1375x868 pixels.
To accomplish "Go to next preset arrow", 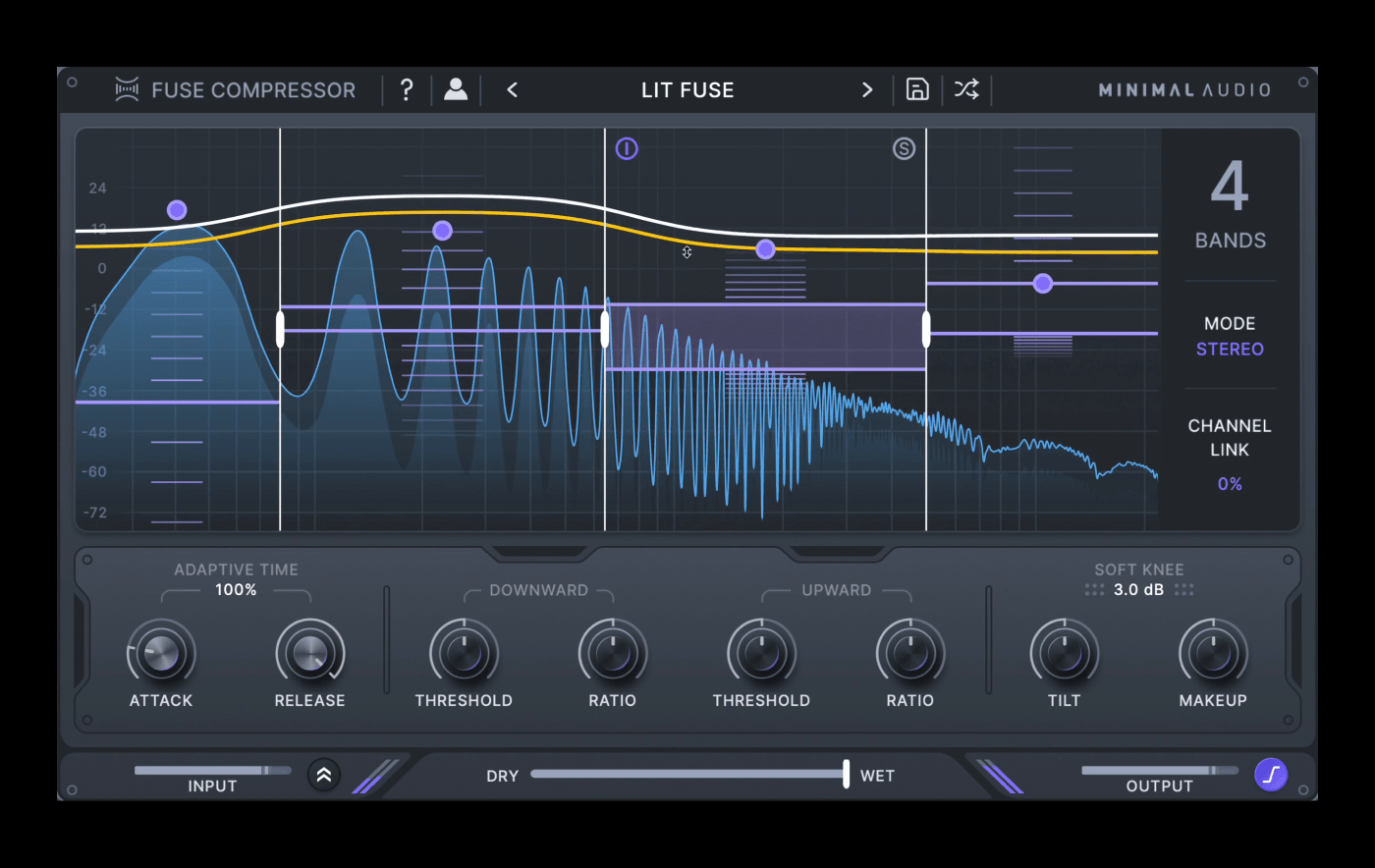I will (x=867, y=90).
